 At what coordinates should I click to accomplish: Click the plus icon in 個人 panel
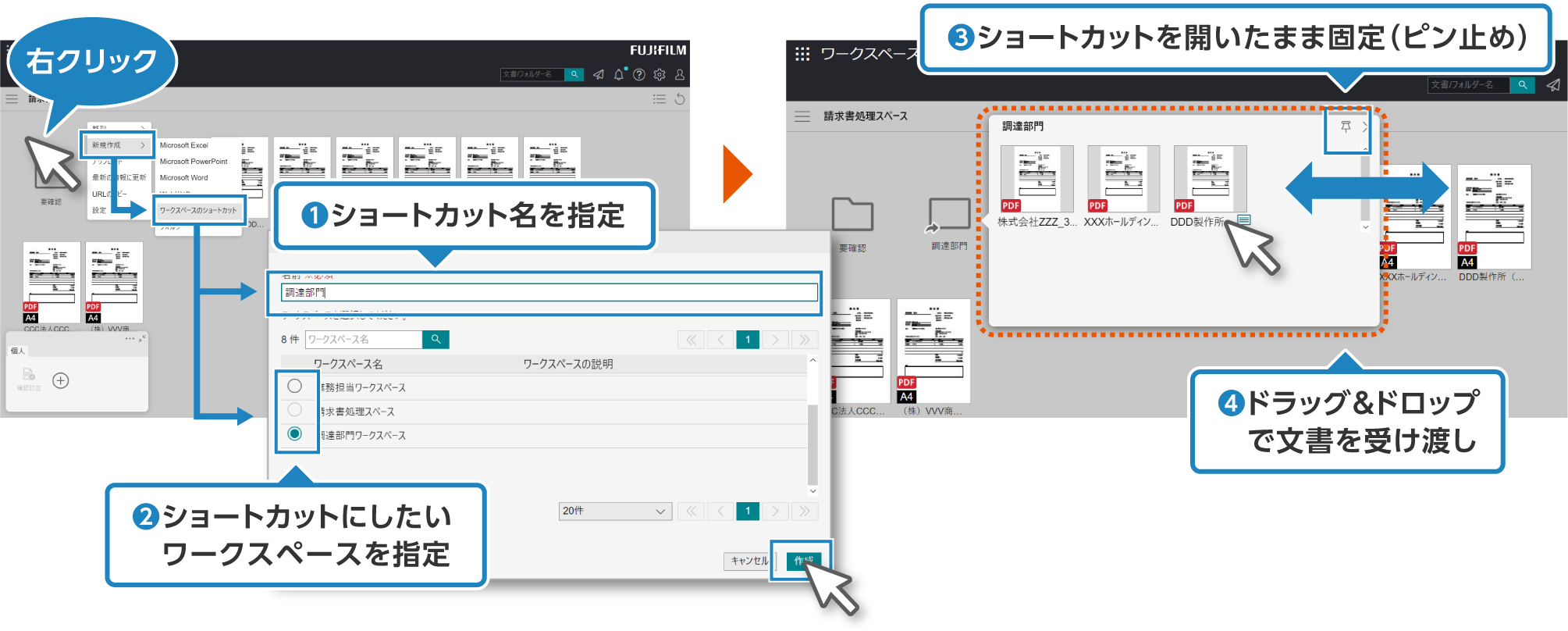coord(61,380)
